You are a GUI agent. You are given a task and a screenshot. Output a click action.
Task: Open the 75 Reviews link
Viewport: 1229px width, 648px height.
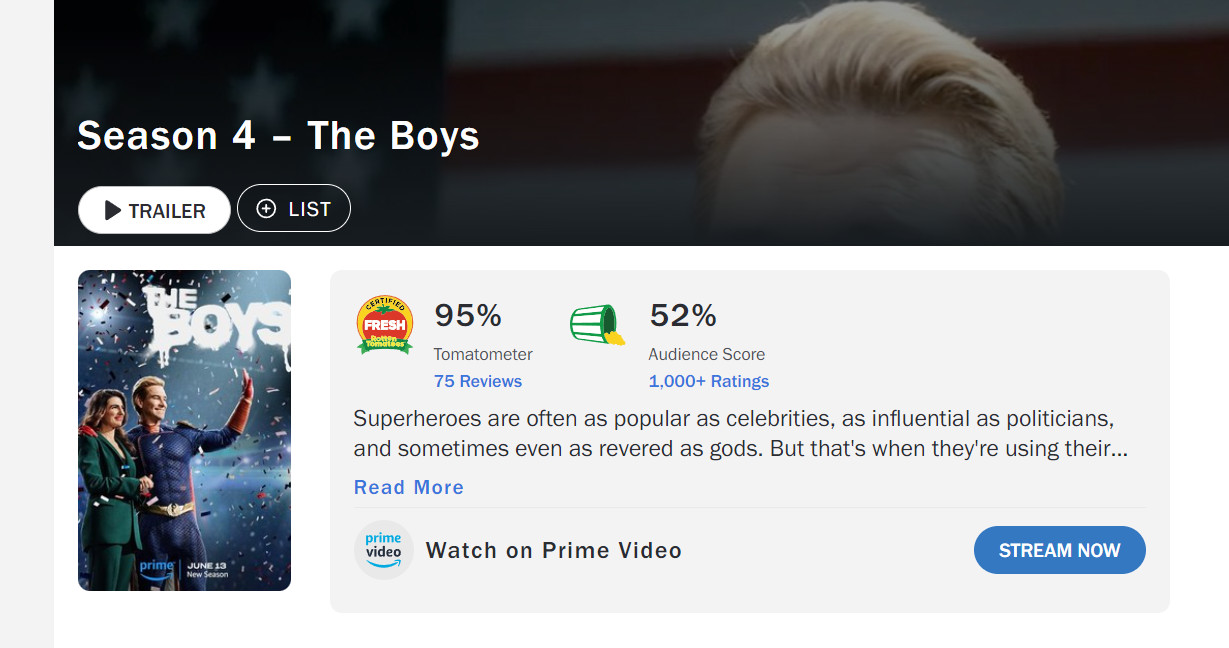(478, 381)
